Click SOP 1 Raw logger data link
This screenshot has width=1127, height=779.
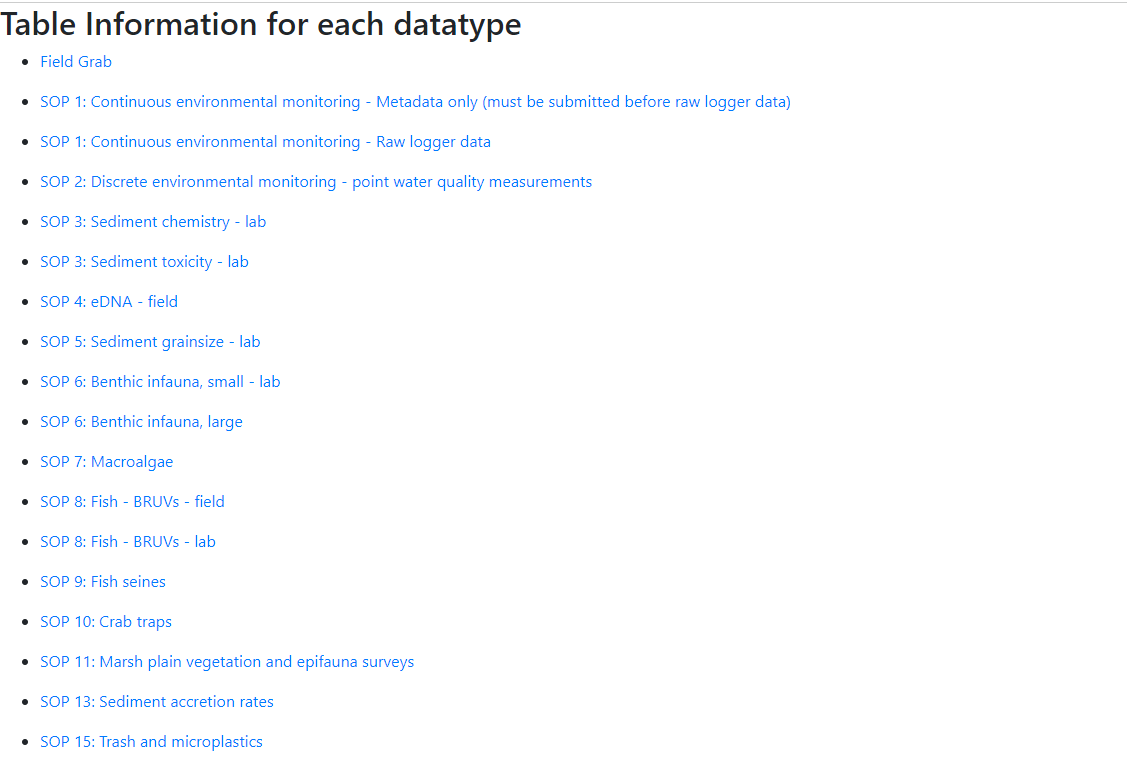click(x=265, y=142)
